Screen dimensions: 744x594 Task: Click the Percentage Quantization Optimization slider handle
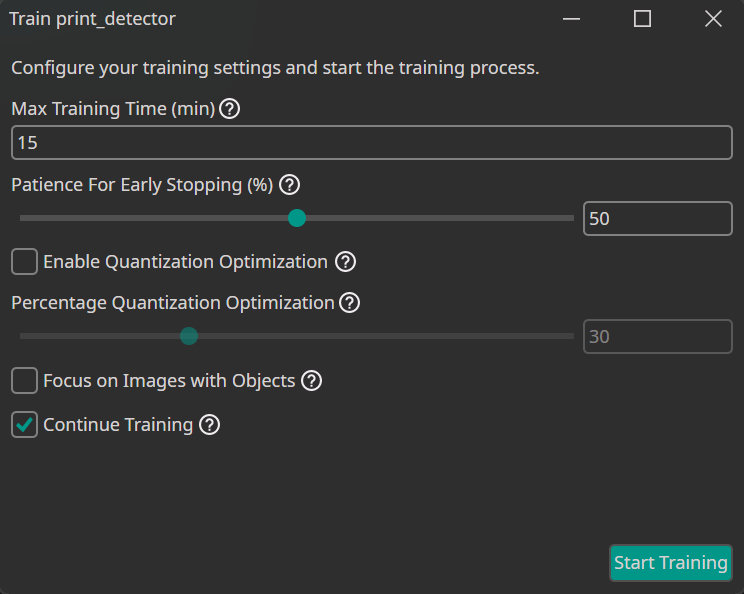(x=189, y=336)
